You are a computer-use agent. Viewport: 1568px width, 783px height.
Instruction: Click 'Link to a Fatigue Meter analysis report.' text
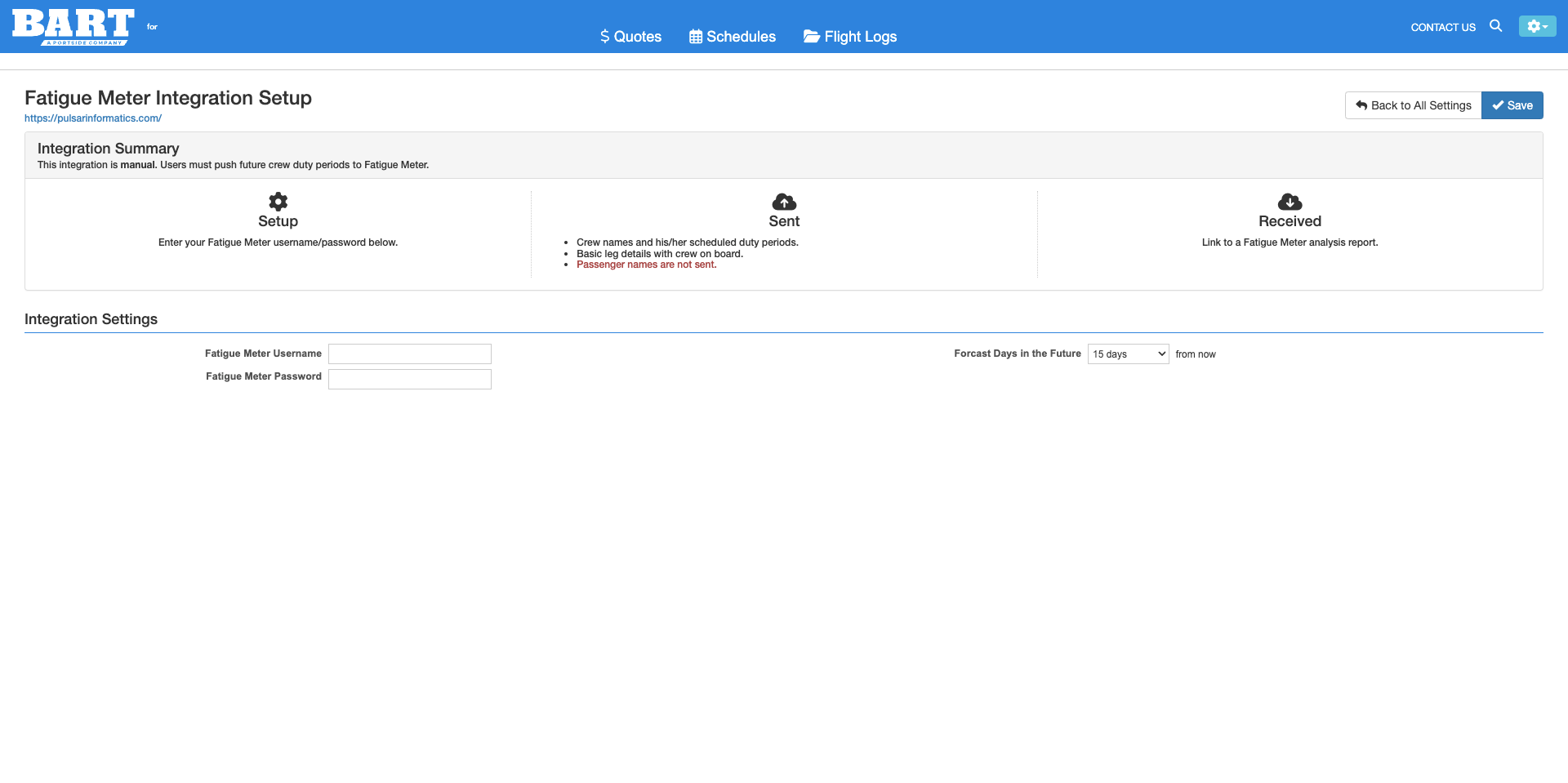(x=1290, y=242)
